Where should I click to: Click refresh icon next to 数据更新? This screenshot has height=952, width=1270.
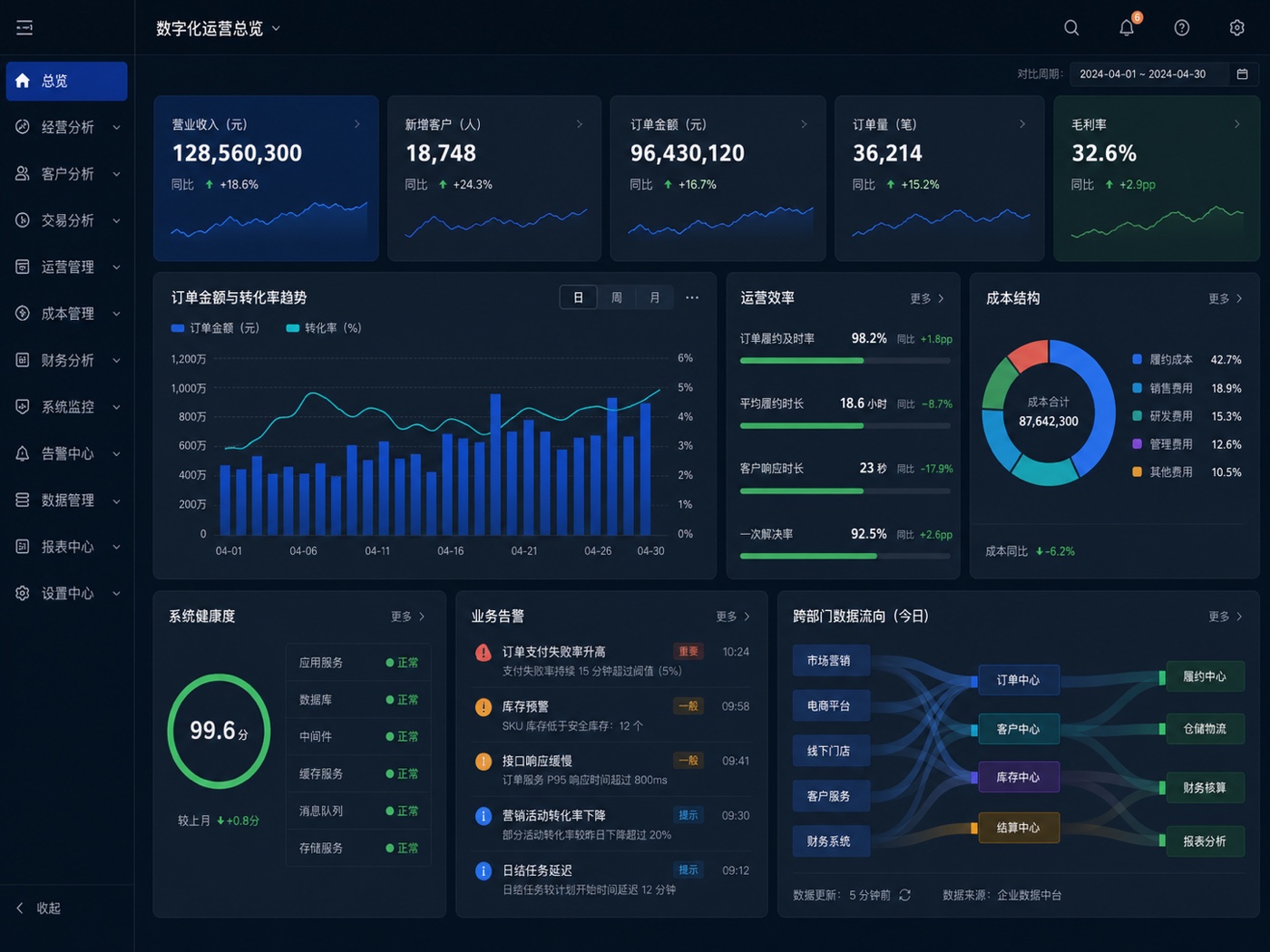[904, 895]
